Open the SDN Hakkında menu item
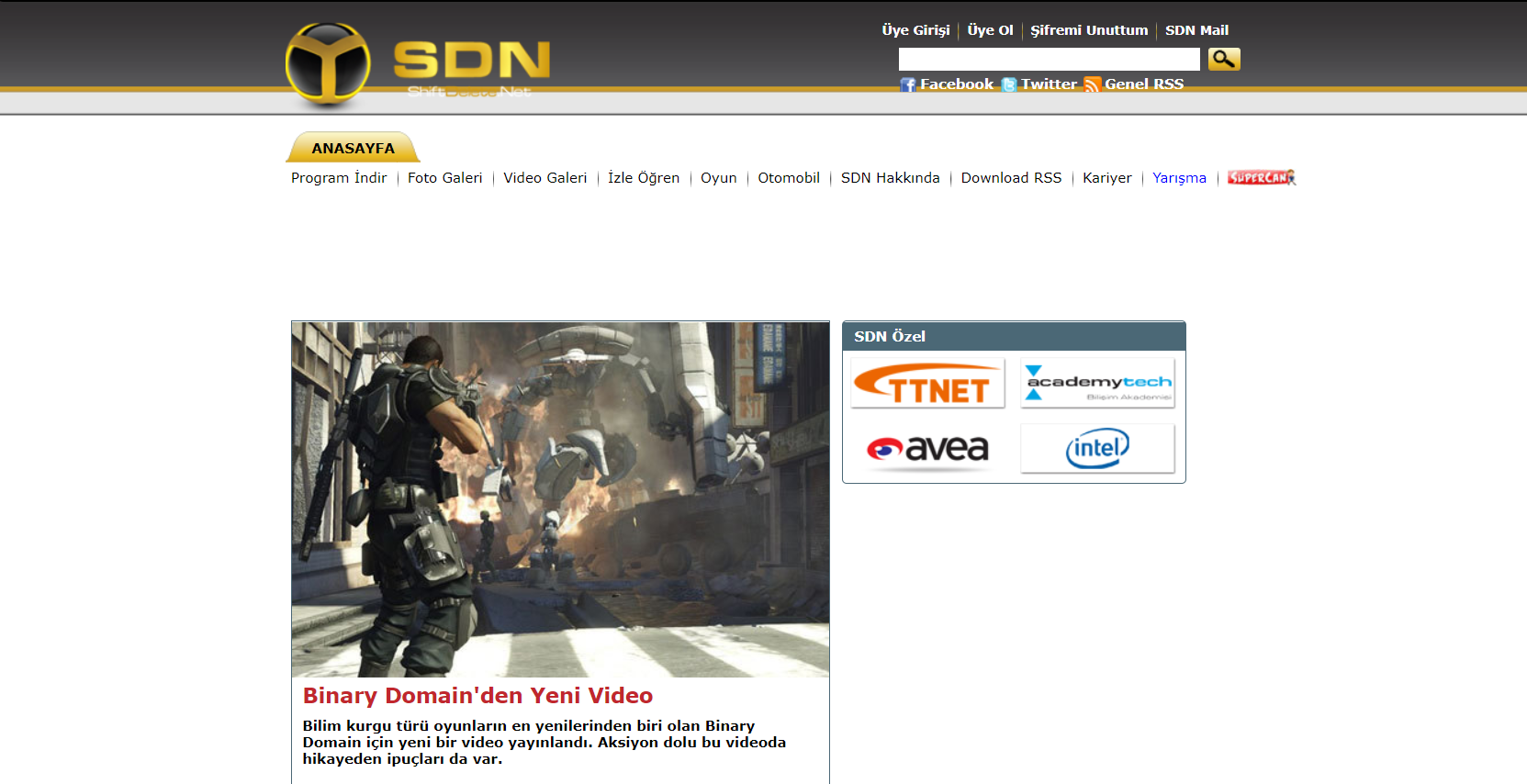Viewport: 1527px width, 784px height. click(891, 178)
